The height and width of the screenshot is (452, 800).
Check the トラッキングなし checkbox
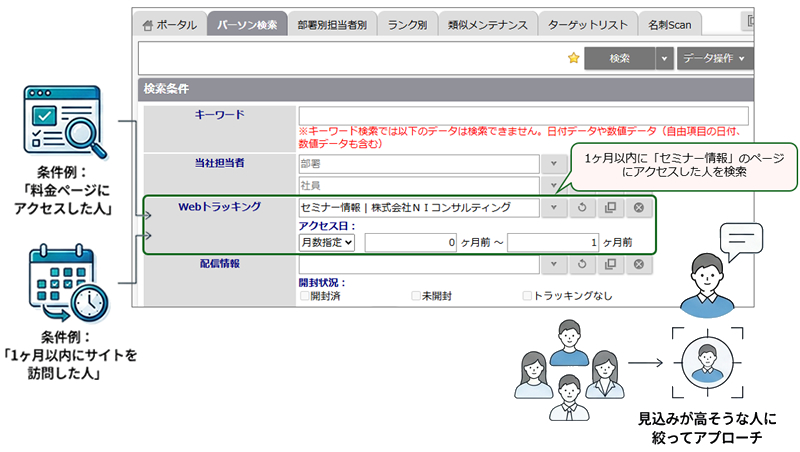(527, 296)
